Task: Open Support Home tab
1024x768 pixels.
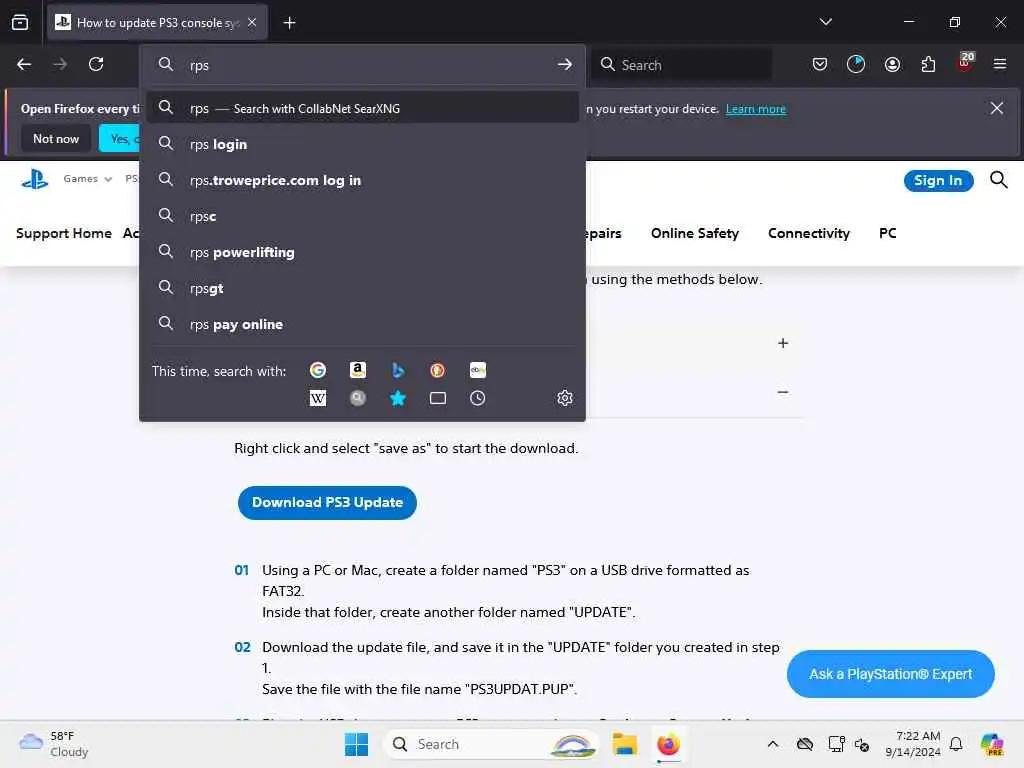Action: (64, 233)
